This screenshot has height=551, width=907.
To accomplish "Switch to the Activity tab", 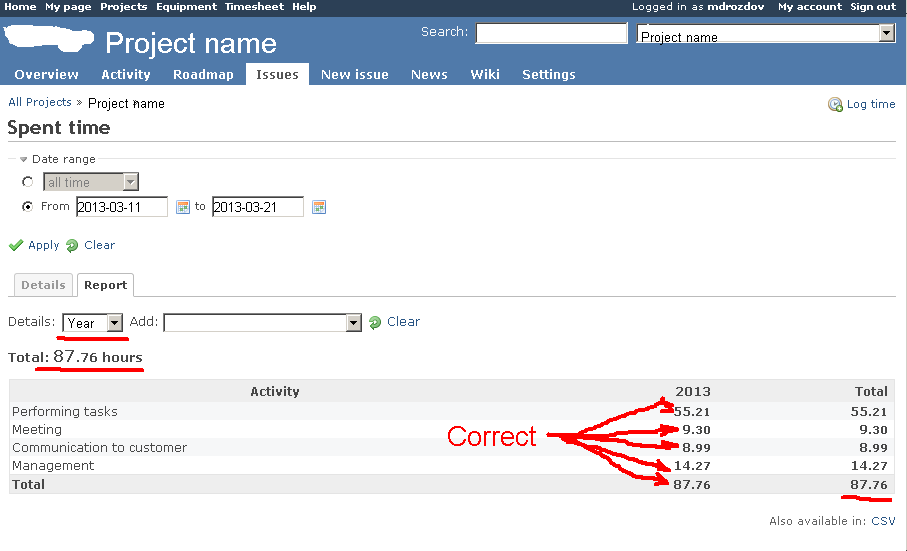I will 126,75.
